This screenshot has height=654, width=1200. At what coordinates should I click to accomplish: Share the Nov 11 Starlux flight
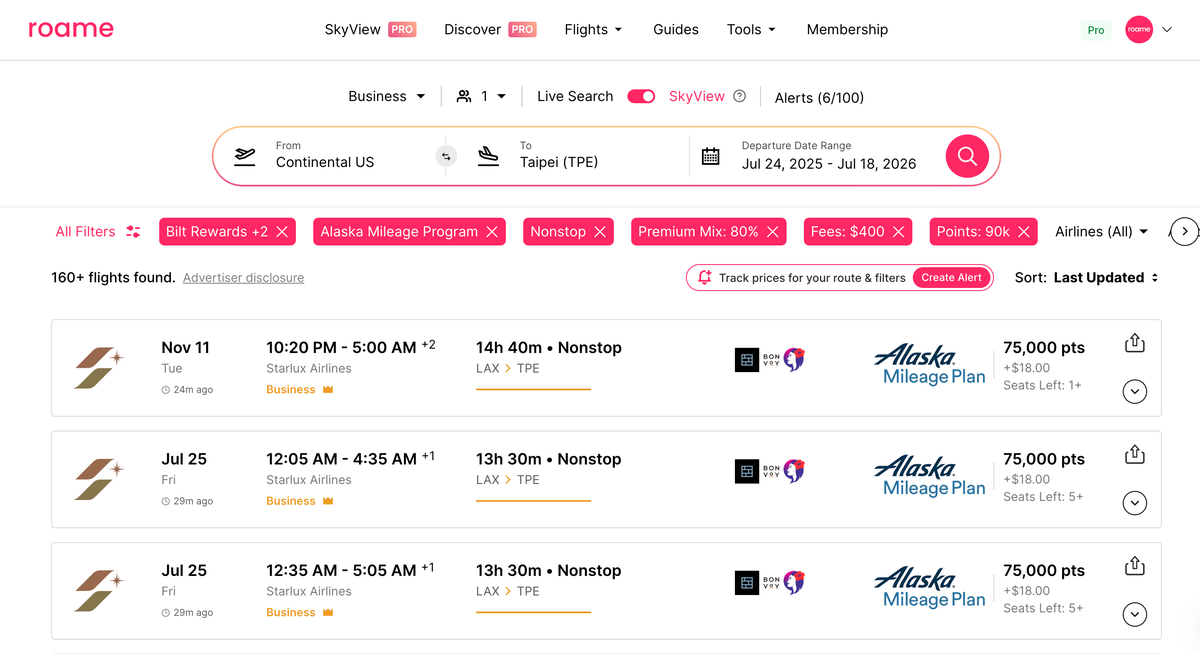[x=1134, y=343]
